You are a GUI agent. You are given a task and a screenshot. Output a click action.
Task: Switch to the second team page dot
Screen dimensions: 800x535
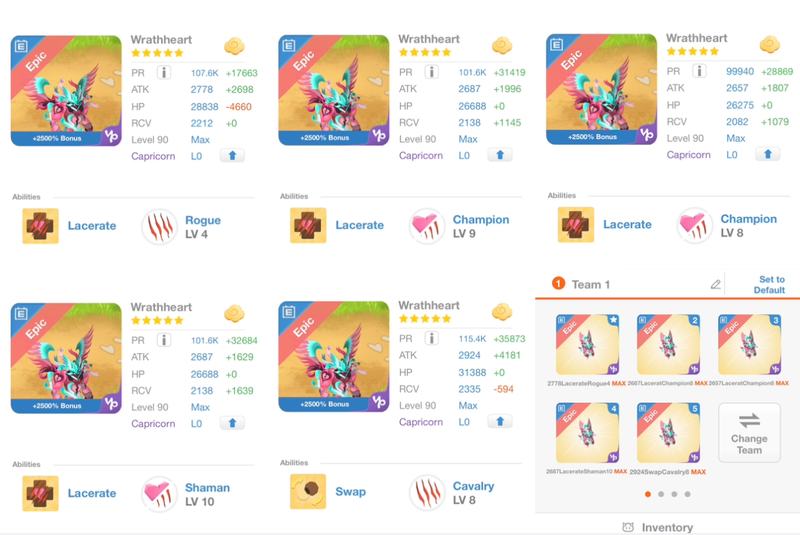661,494
